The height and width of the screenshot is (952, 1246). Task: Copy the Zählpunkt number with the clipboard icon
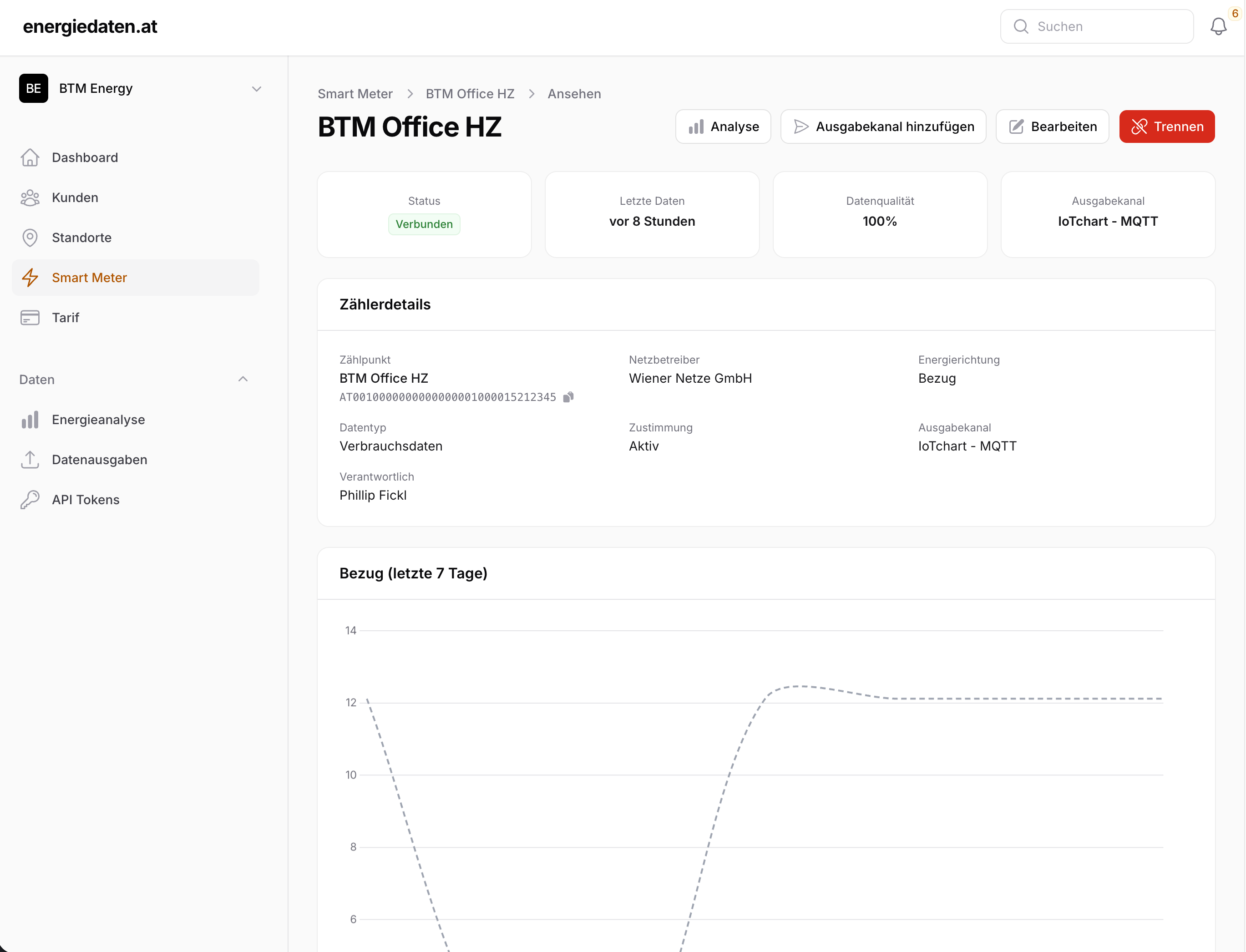click(568, 397)
